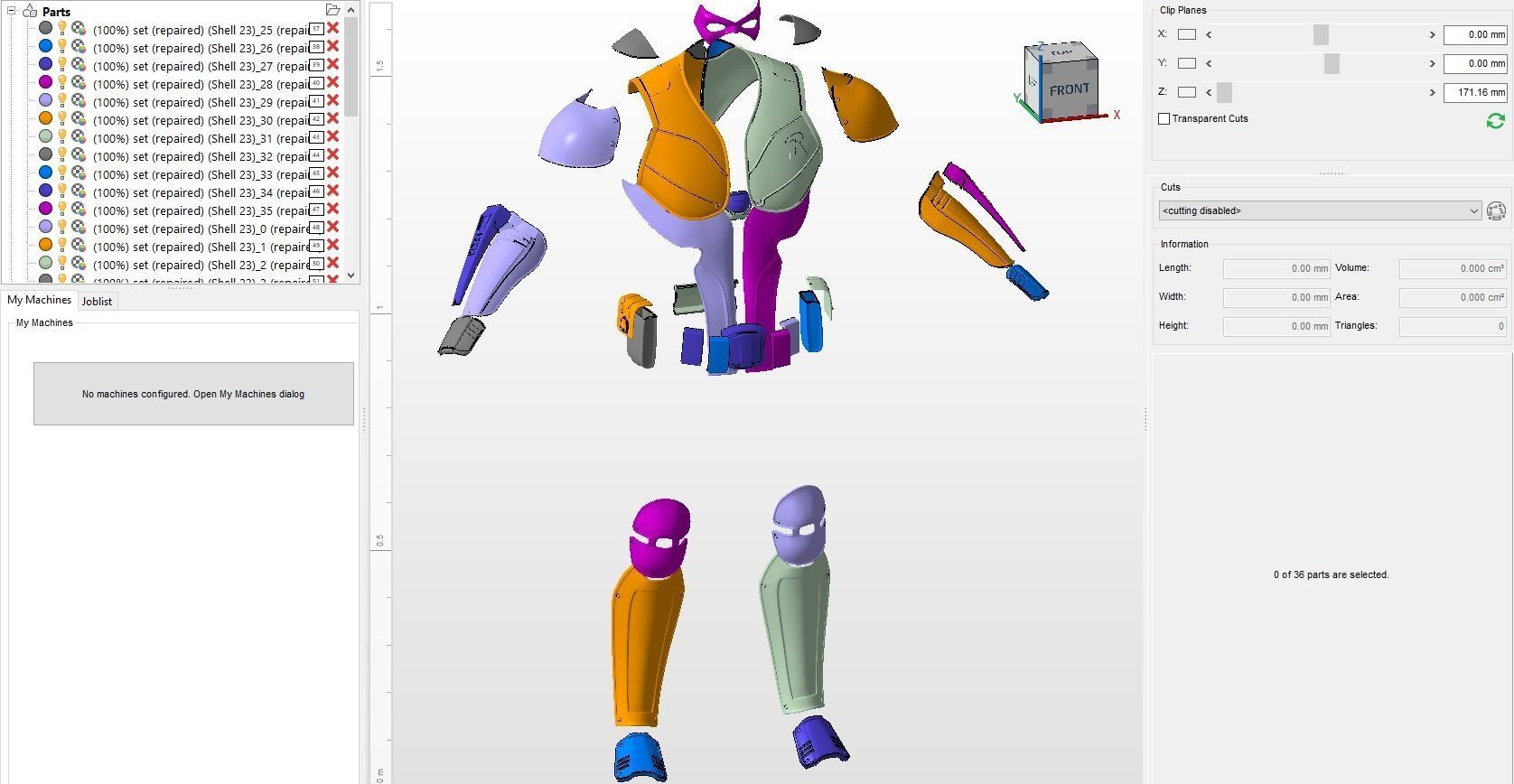Toggle the Y clip plane direction box
The image size is (1514, 784).
pyautogui.click(x=1187, y=63)
